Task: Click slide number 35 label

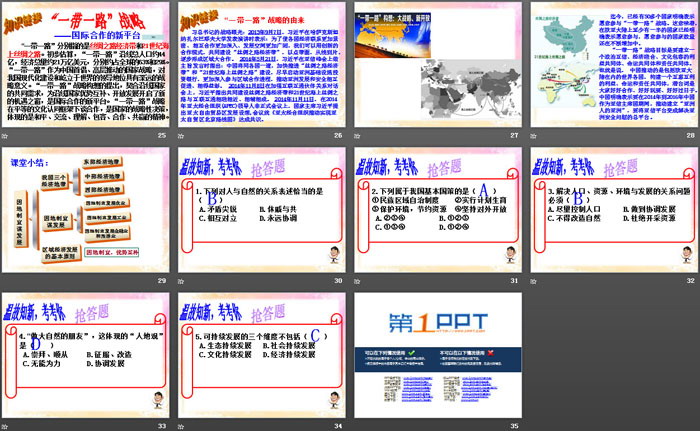Action: [514, 426]
